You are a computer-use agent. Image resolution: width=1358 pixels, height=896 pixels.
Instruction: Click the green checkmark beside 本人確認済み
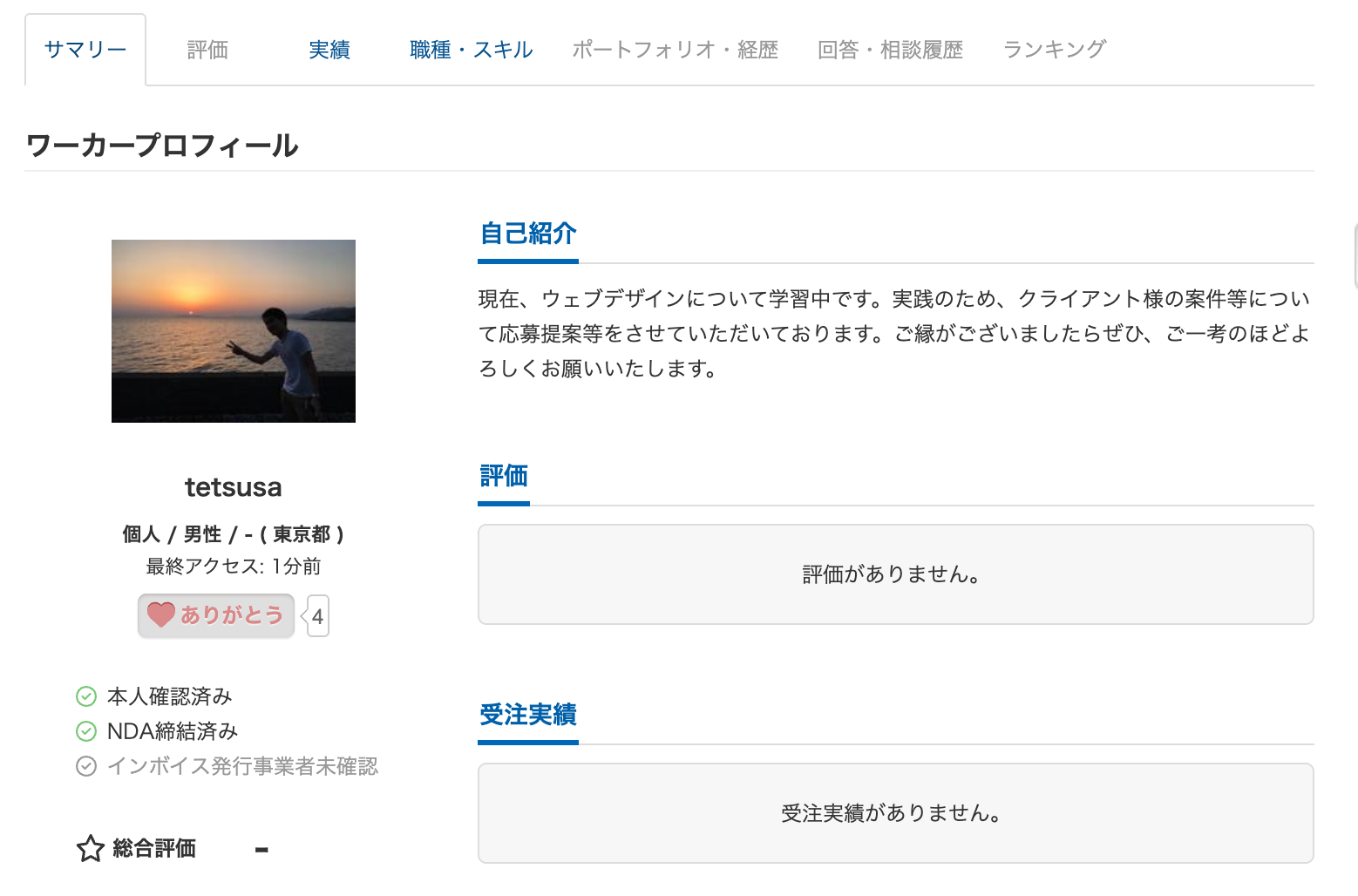(86, 696)
